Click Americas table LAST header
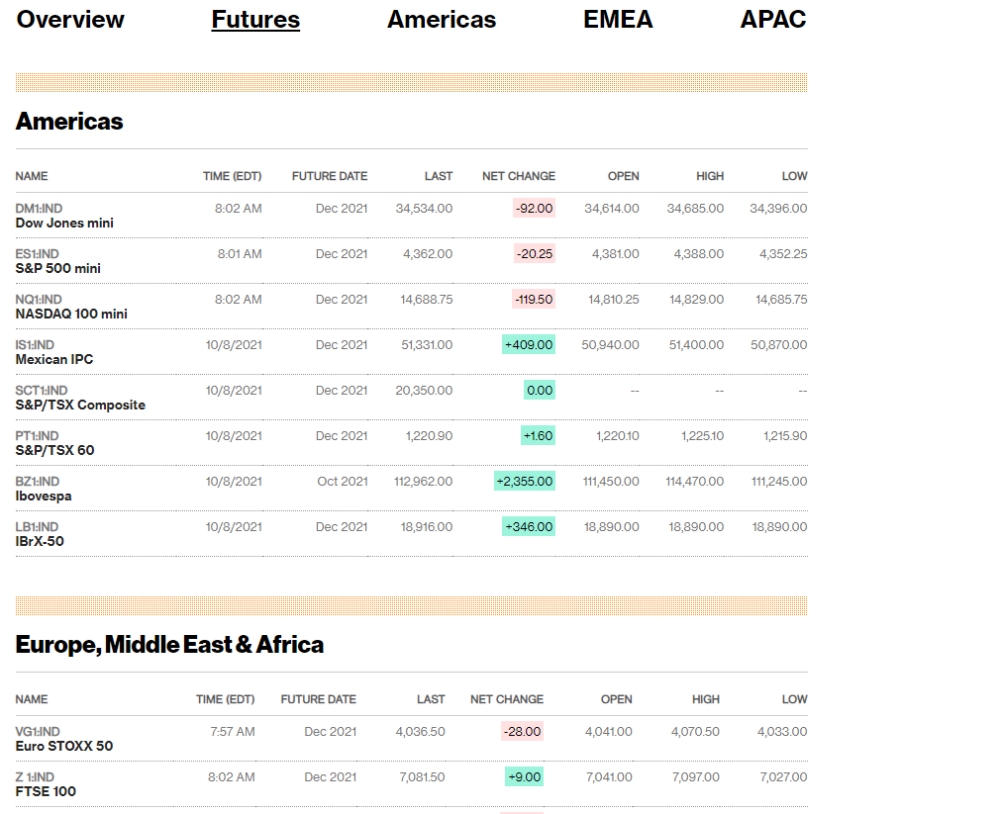Viewport: 1000px width, 814px height. tap(439, 176)
